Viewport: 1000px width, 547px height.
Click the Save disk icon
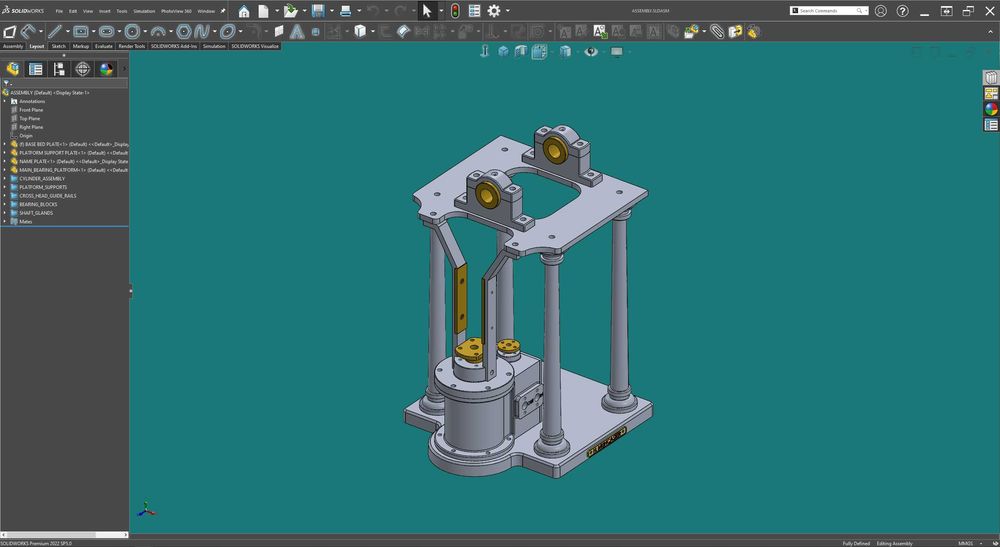(x=318, y=11)
